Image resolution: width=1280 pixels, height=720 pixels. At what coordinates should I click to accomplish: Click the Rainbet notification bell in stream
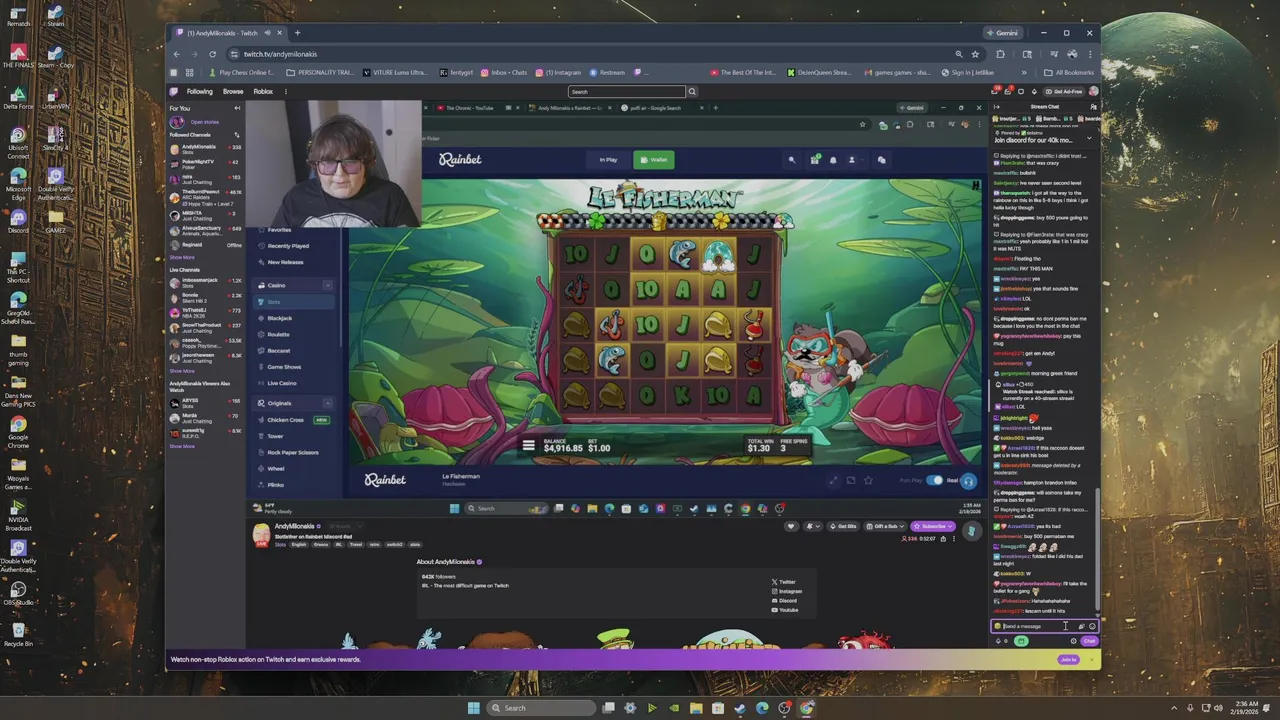pyautogui.click(x=833, y=159)
